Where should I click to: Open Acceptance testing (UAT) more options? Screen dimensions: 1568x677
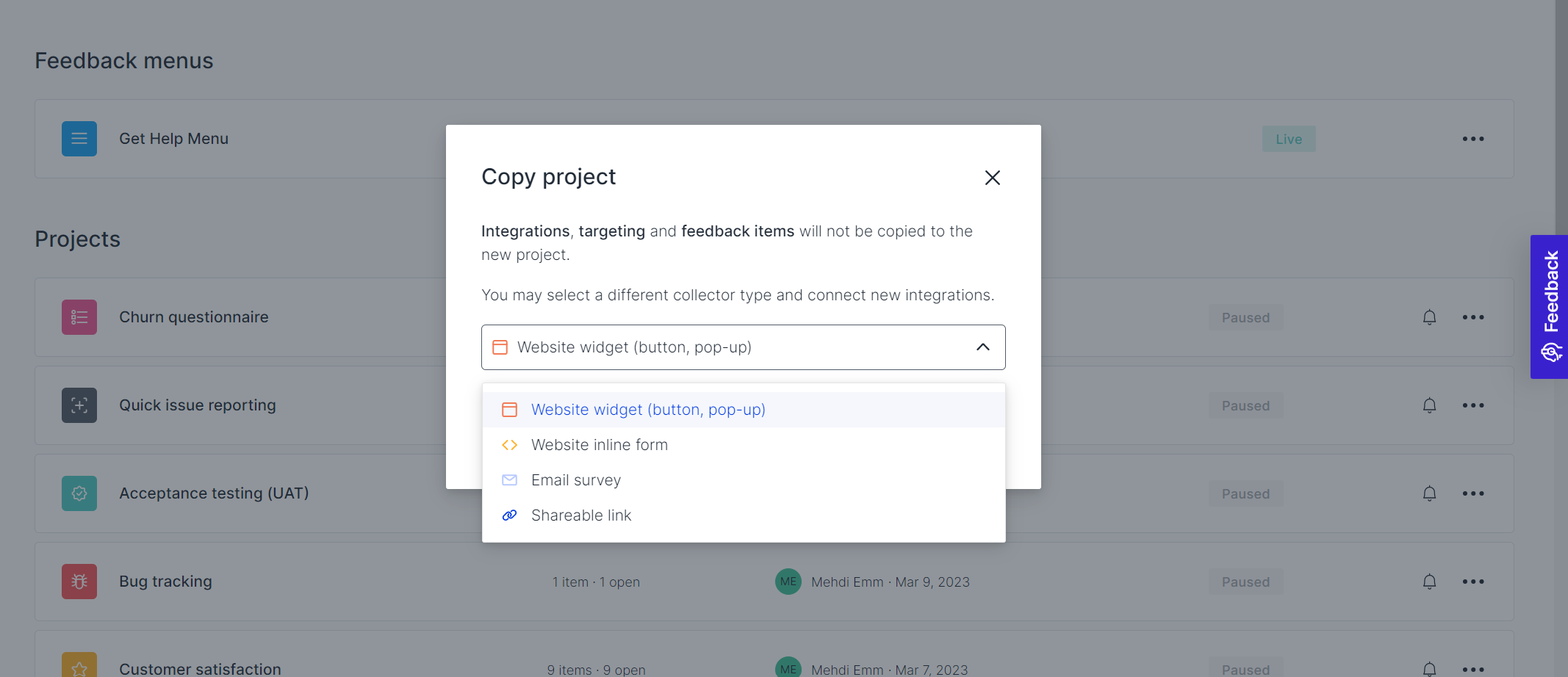(1472, 493)
